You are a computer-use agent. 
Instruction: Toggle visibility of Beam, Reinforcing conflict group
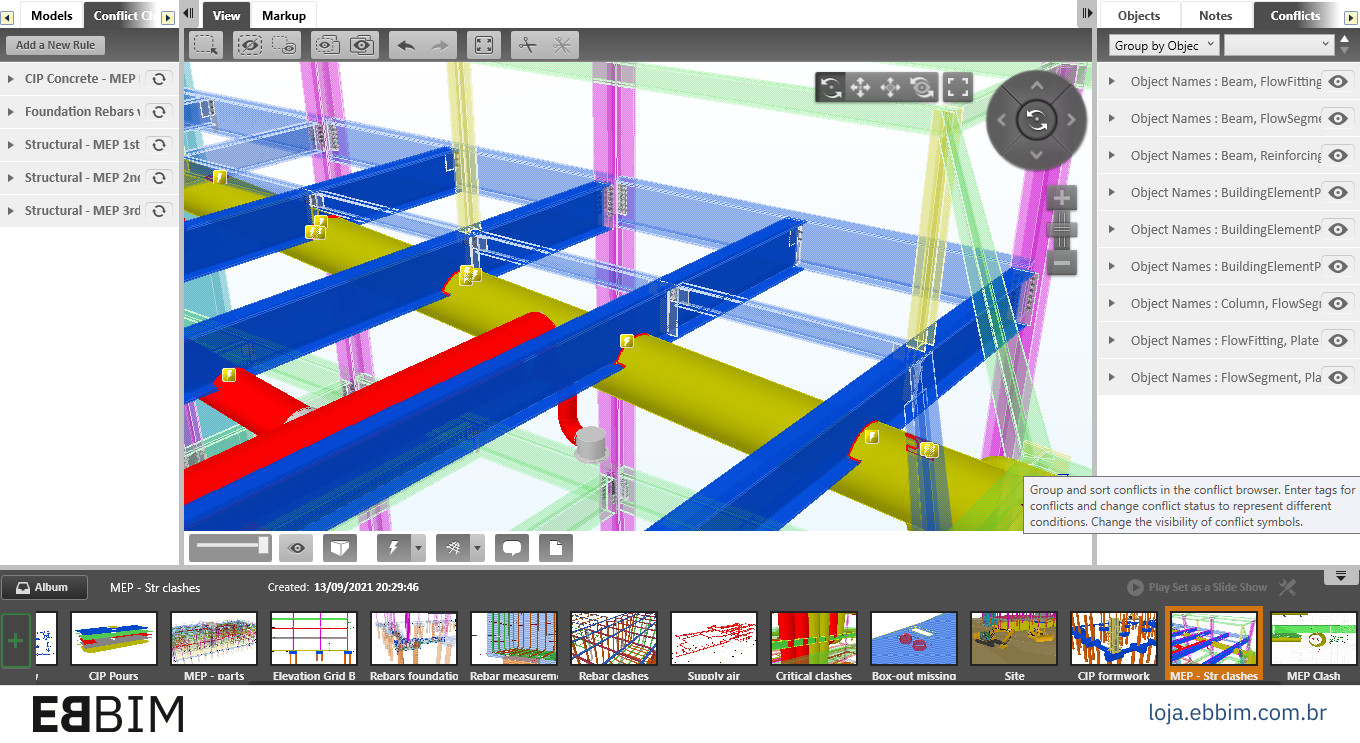click(1339, 156)
